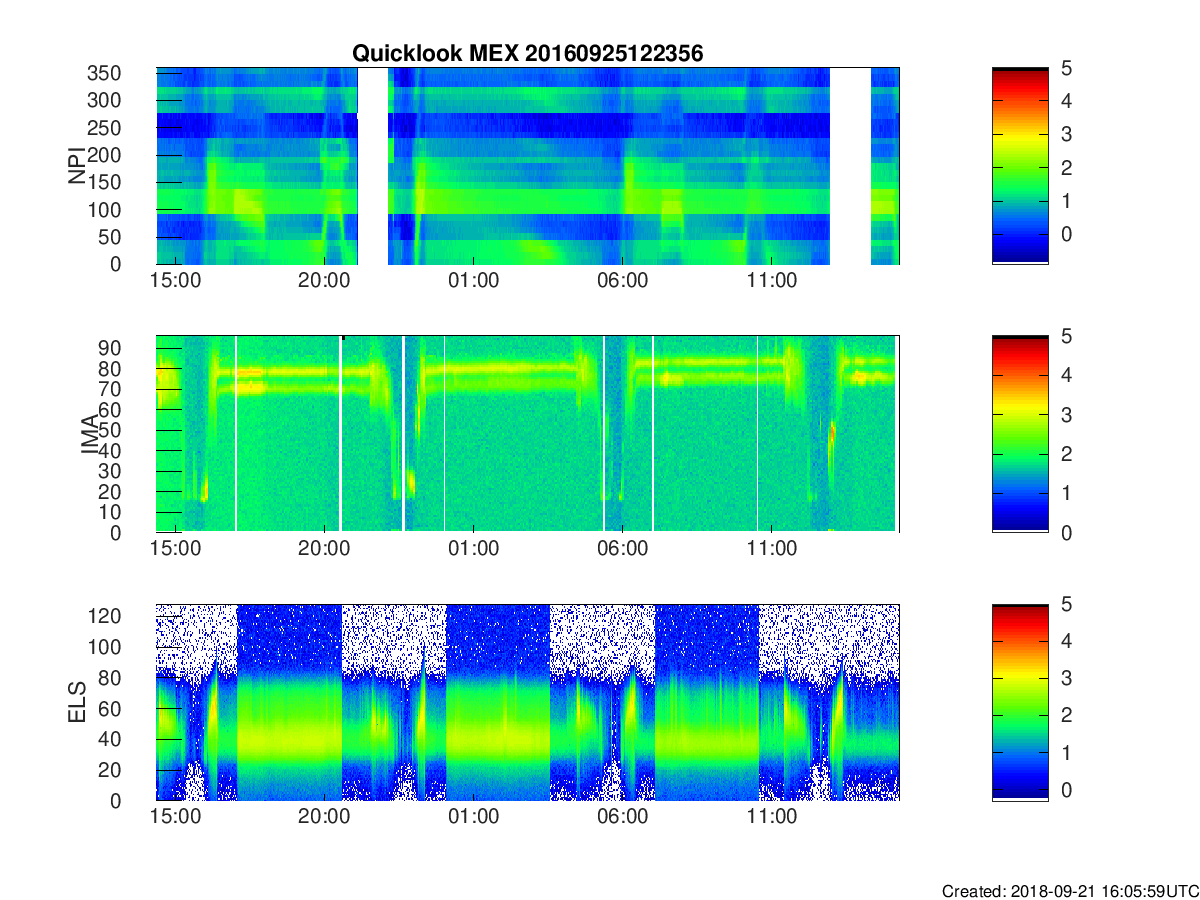
Task: Click the 11:00 tick under the IMA panel
Action: [772, 549]
